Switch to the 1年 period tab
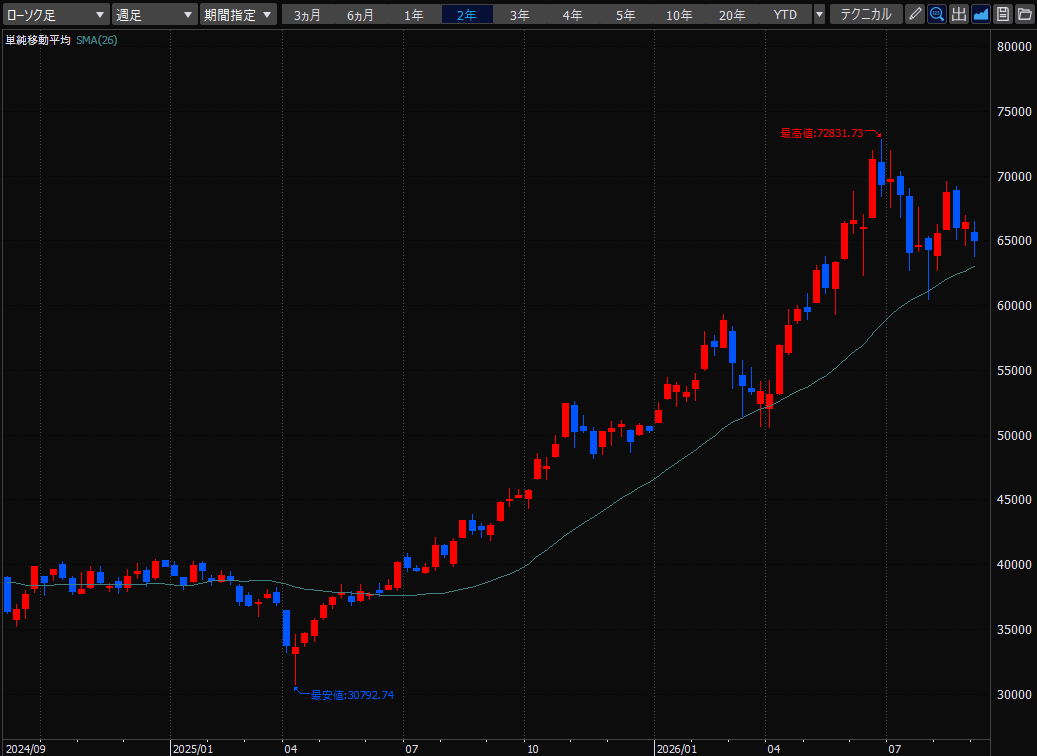Screen dimensions: 1037x756 pos(414,15)
